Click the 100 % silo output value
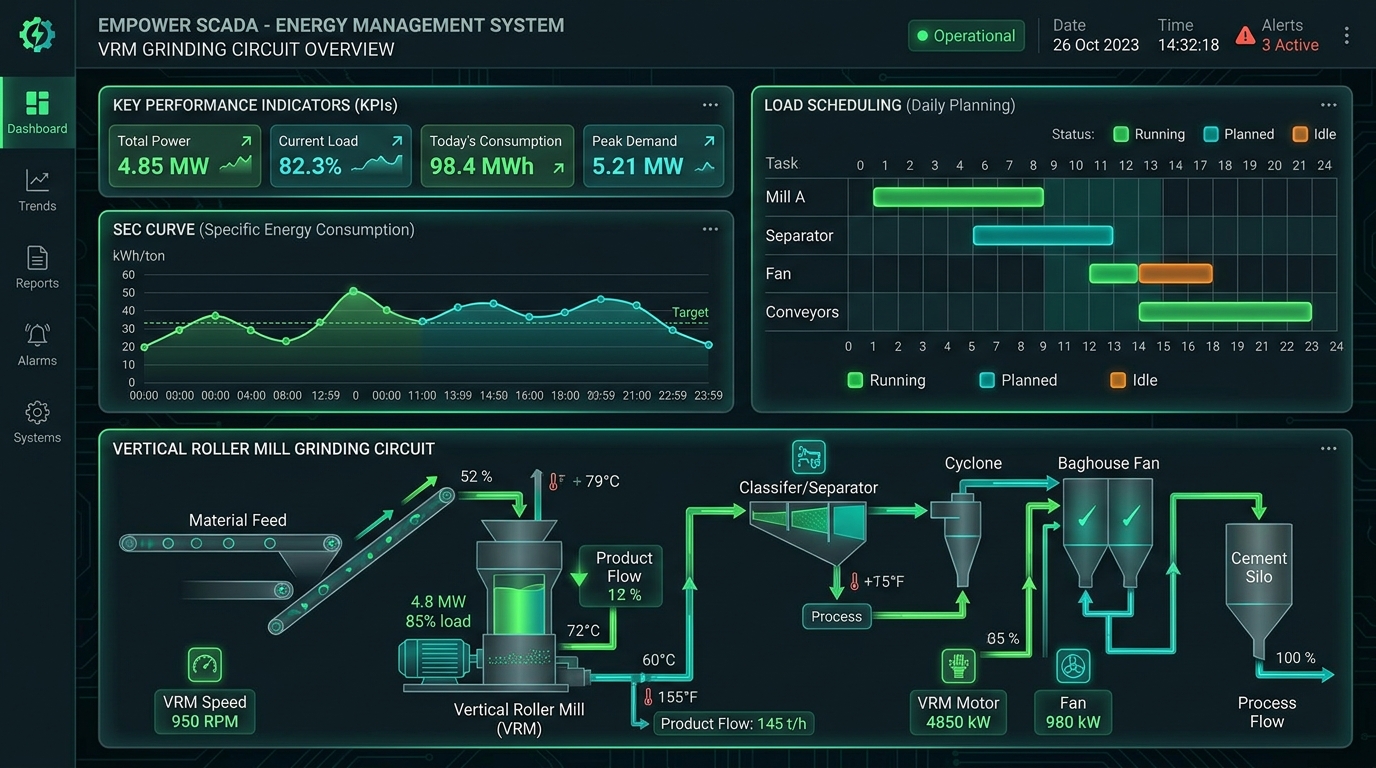1376x768 pixels. [1295, 658]
